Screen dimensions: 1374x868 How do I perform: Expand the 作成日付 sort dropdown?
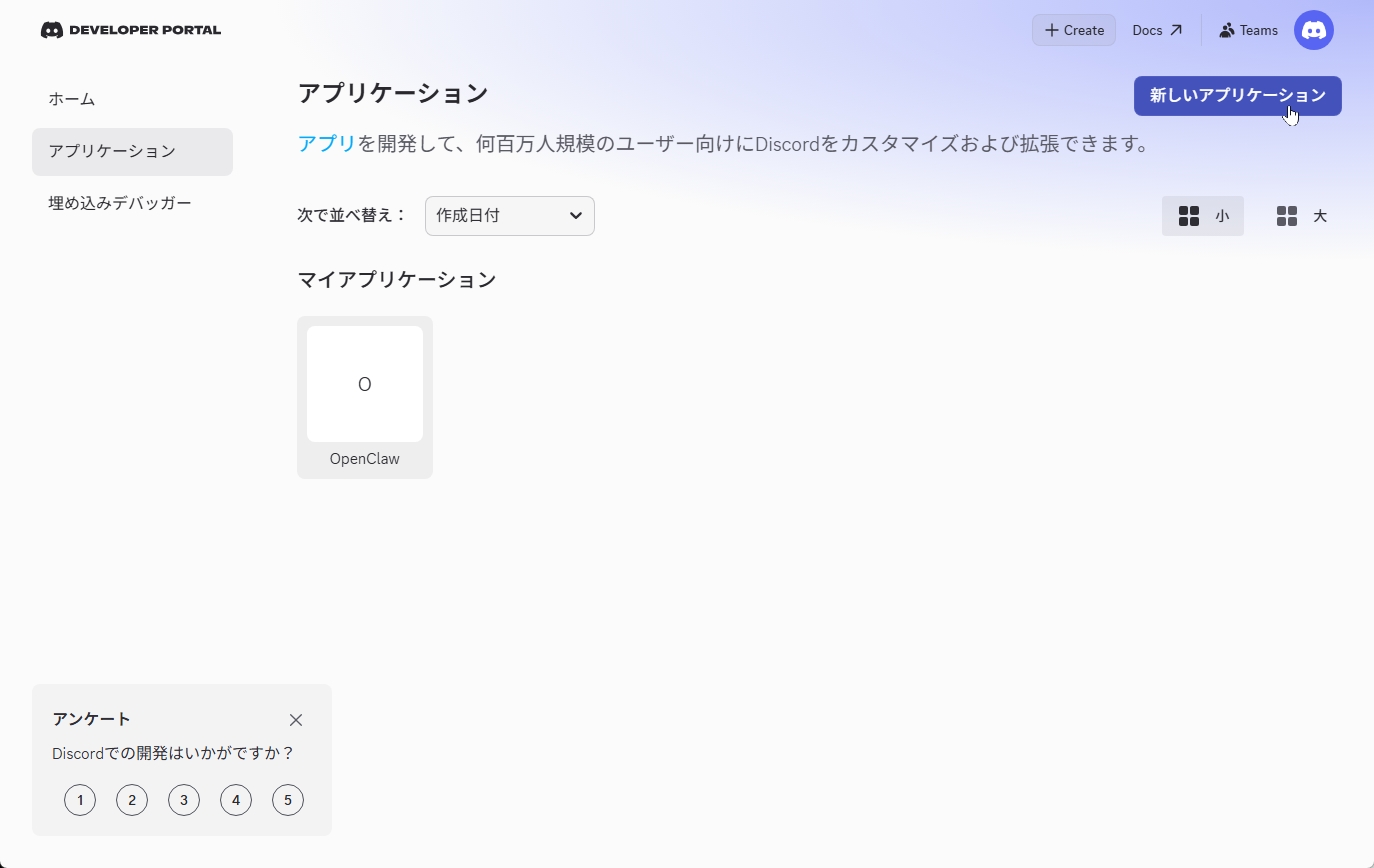(510, 216)
